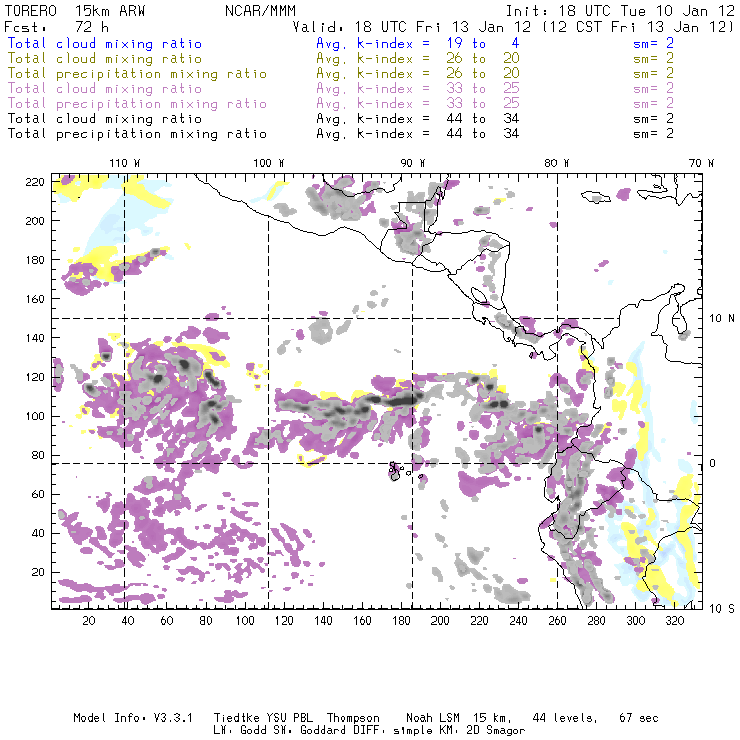Select the 'Model Info: V3.3.1' text
Viewport: 740px width, 740px height.
coord(133,718)
